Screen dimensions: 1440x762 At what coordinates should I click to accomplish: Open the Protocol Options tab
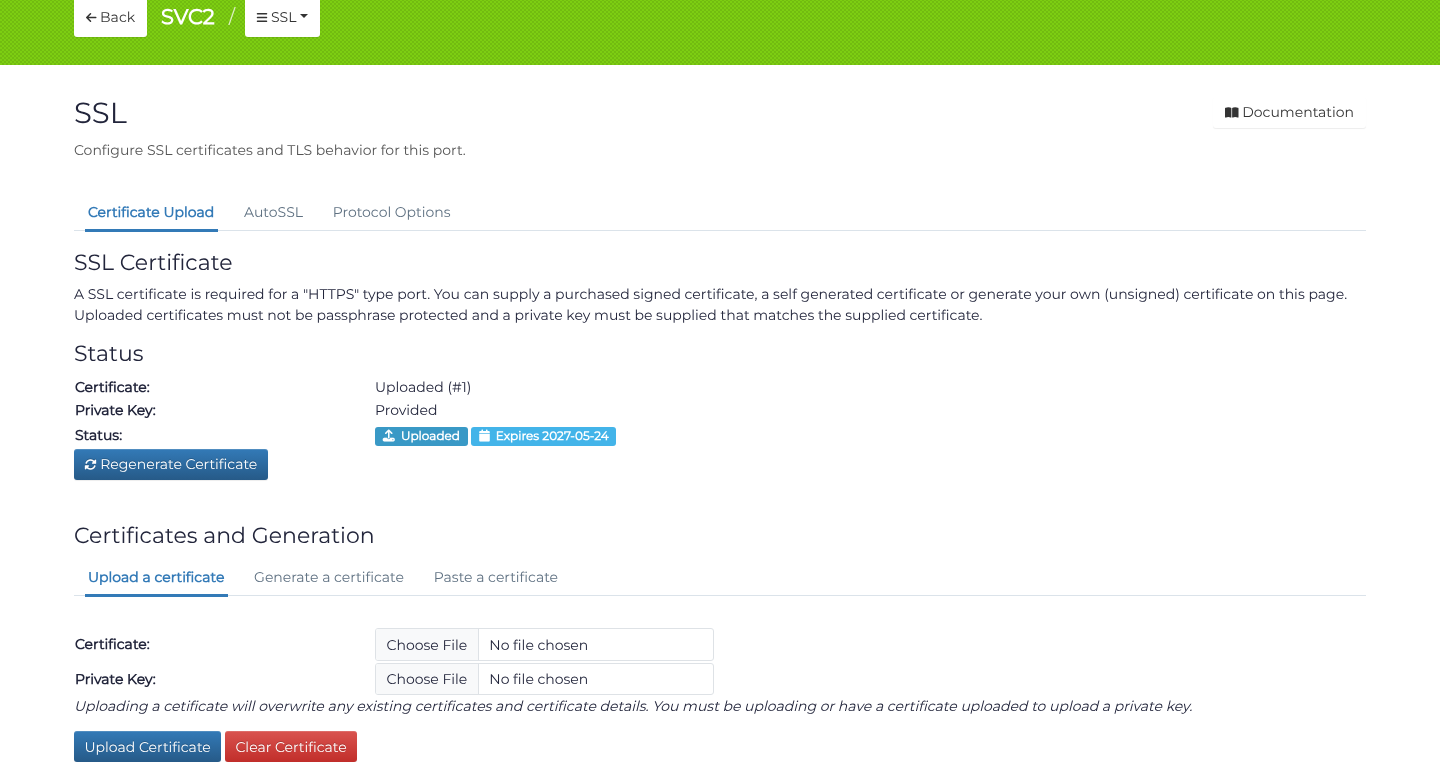392,212
